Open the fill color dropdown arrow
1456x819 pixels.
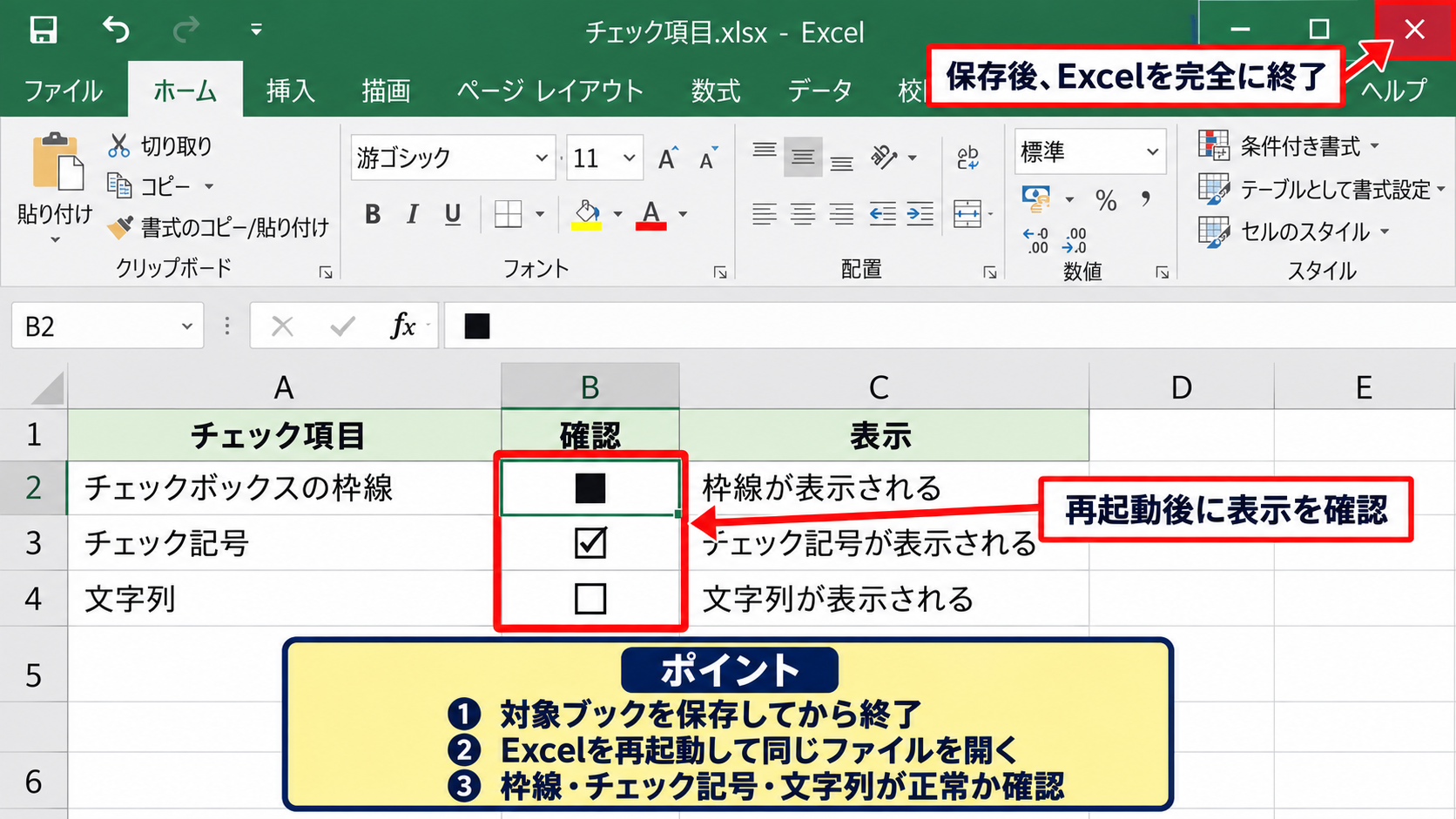[x=617, y=214]
